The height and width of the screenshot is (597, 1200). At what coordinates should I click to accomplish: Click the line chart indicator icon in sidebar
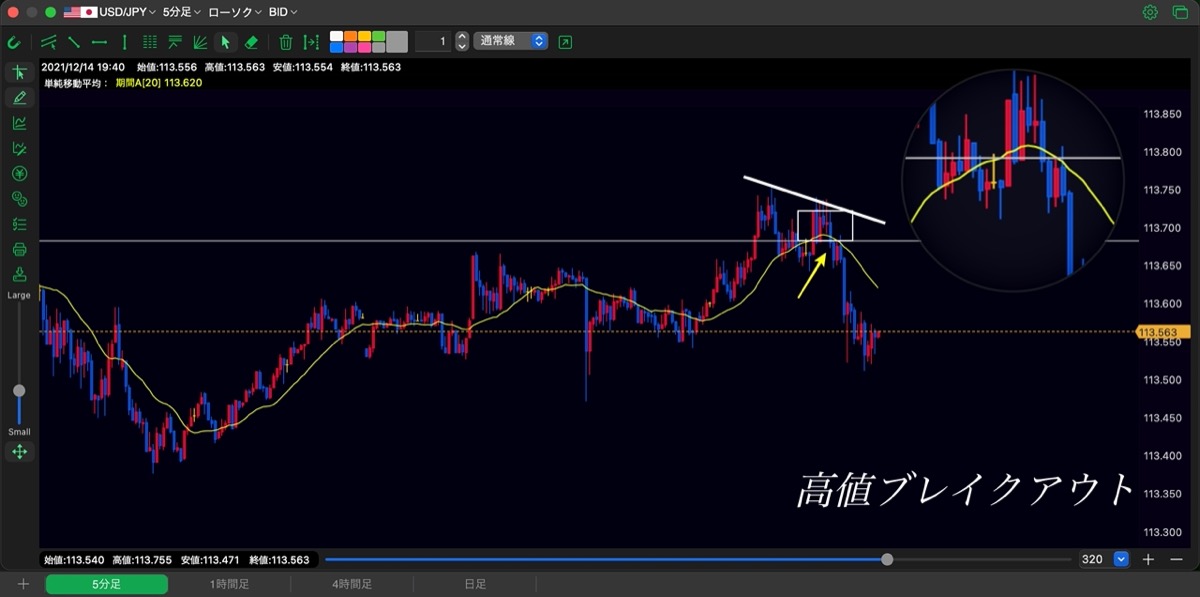pyautogui.click(x=19, y=123)
